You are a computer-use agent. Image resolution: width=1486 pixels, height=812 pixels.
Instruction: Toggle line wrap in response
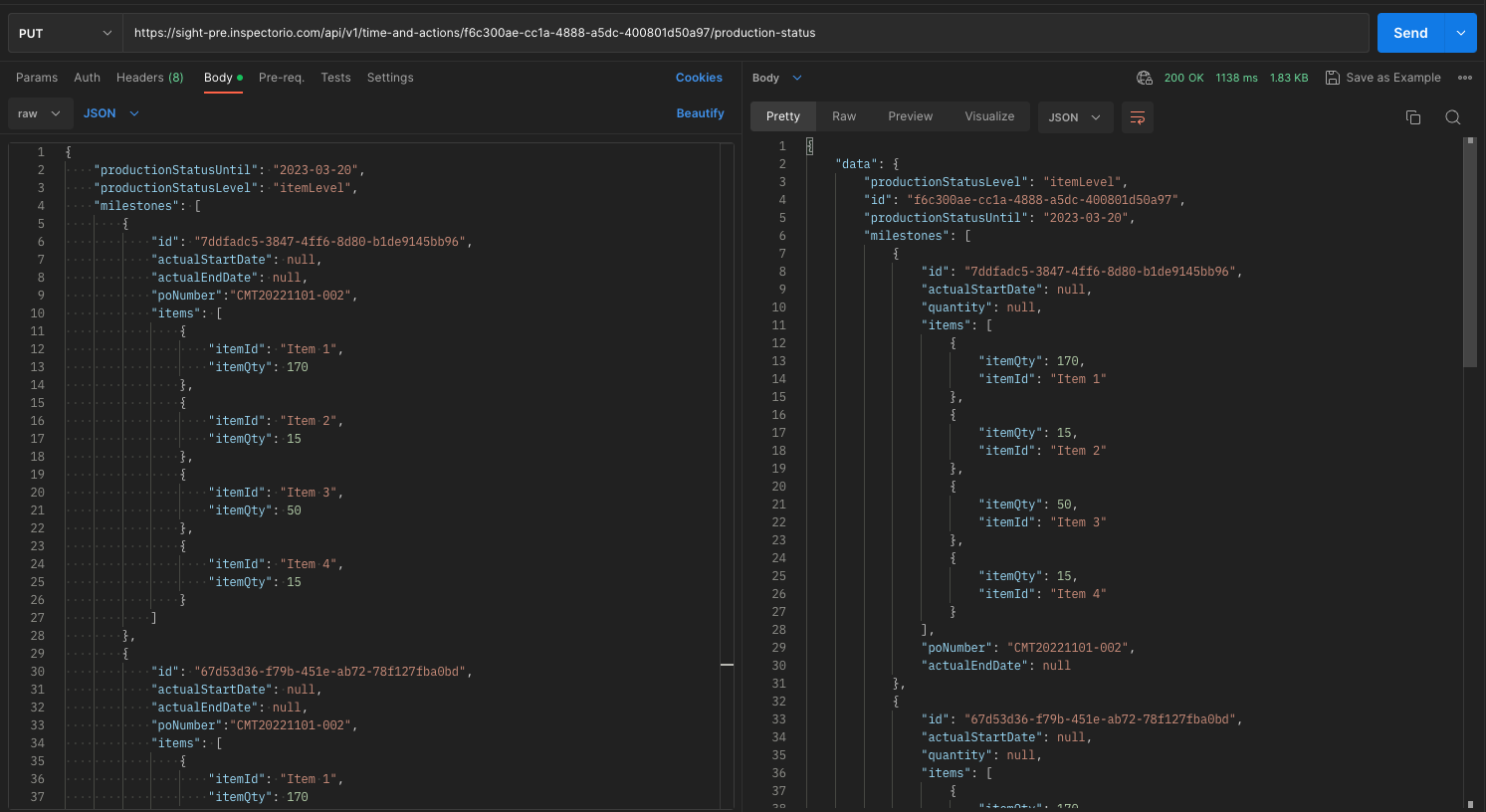point(1138,117)
